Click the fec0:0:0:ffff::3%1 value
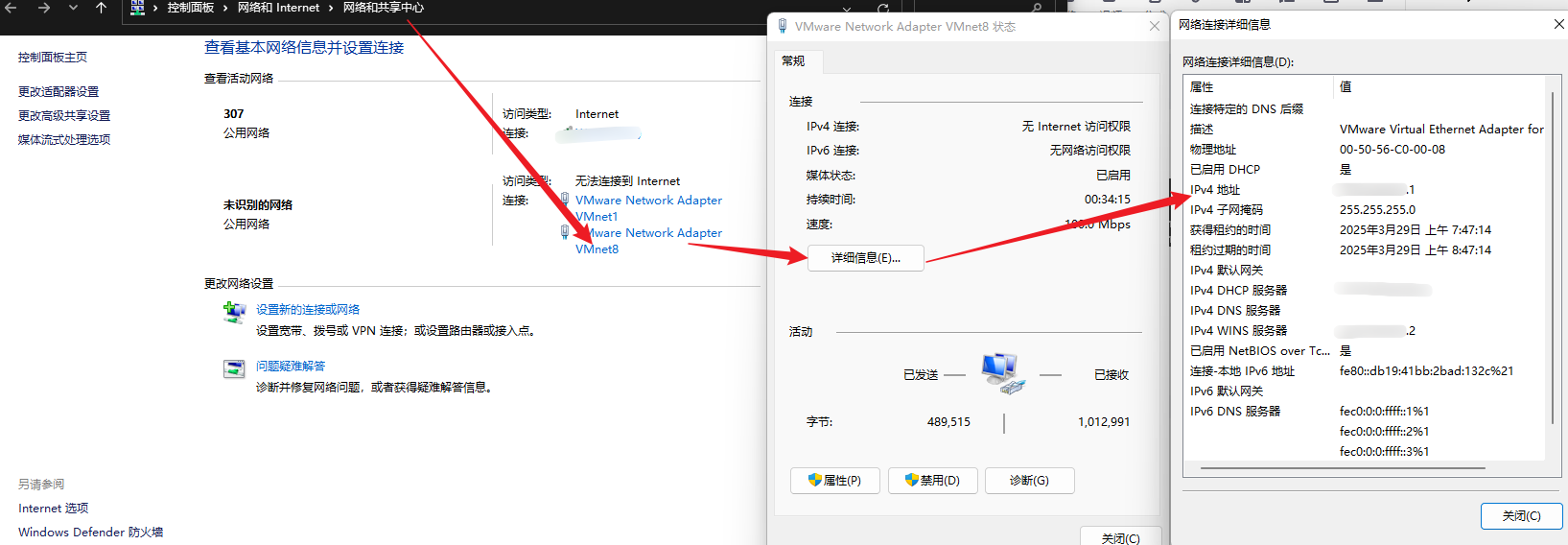 click(1384, 452)
